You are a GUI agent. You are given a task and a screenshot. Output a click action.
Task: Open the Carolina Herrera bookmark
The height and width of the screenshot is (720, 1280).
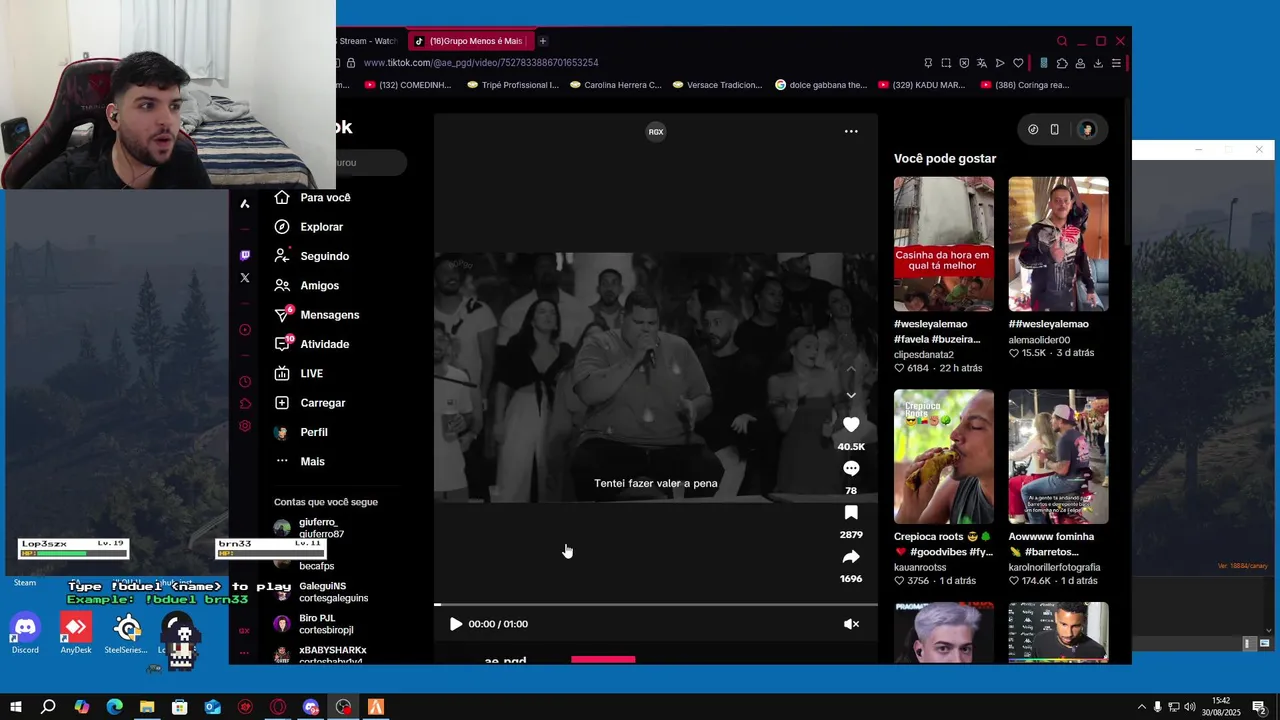[x=616, y=85]
